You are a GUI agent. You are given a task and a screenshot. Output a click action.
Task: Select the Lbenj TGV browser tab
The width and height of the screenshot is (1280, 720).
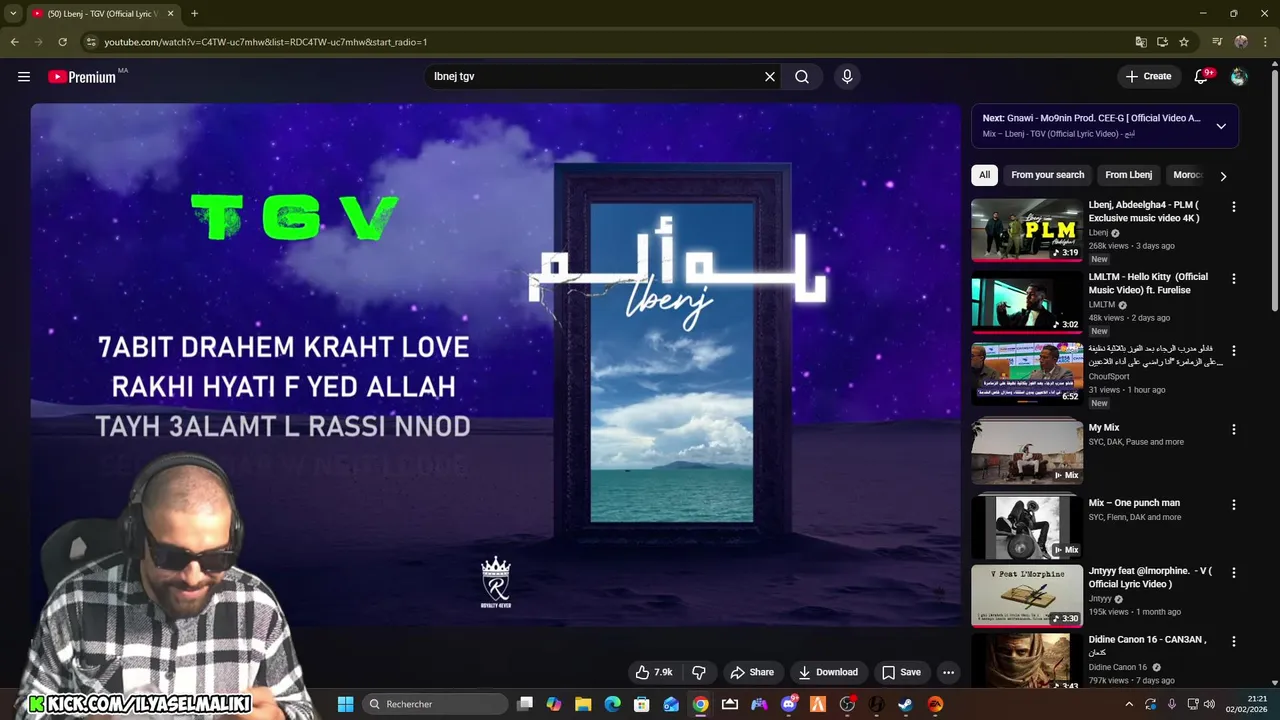click(102, 14)
